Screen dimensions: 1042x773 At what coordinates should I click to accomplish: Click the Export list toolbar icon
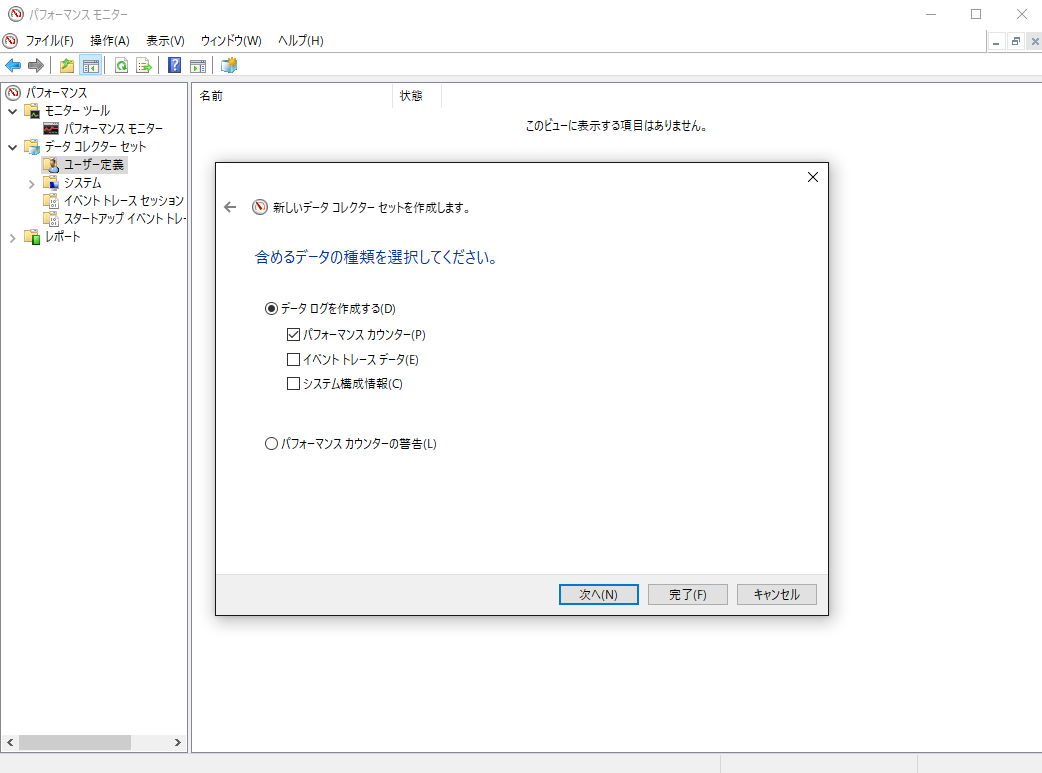click(x=144, y=65)
